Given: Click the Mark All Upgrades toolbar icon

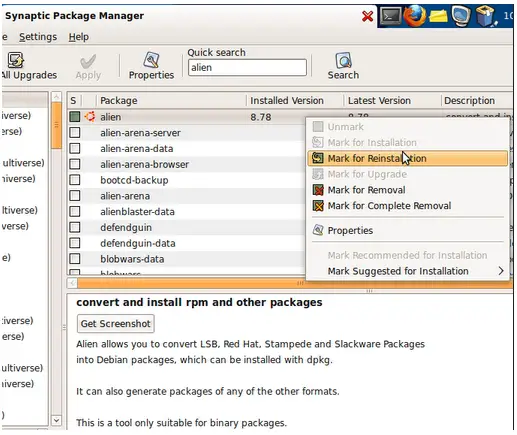Looking at the screenshot, I should point(15,60).
